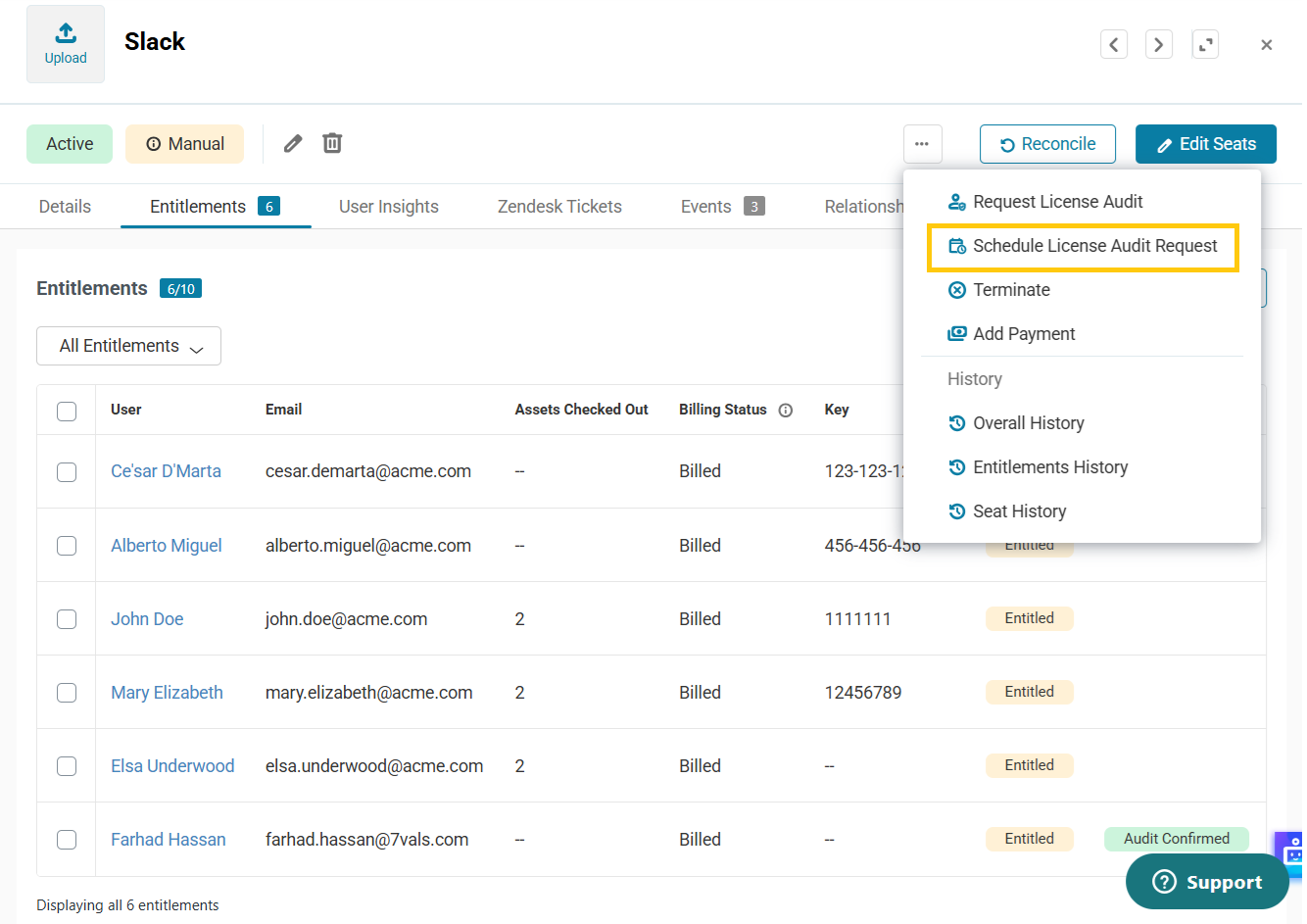The image size is (1307, 924).
Task: Click the Active status badge
Action: 70,144
